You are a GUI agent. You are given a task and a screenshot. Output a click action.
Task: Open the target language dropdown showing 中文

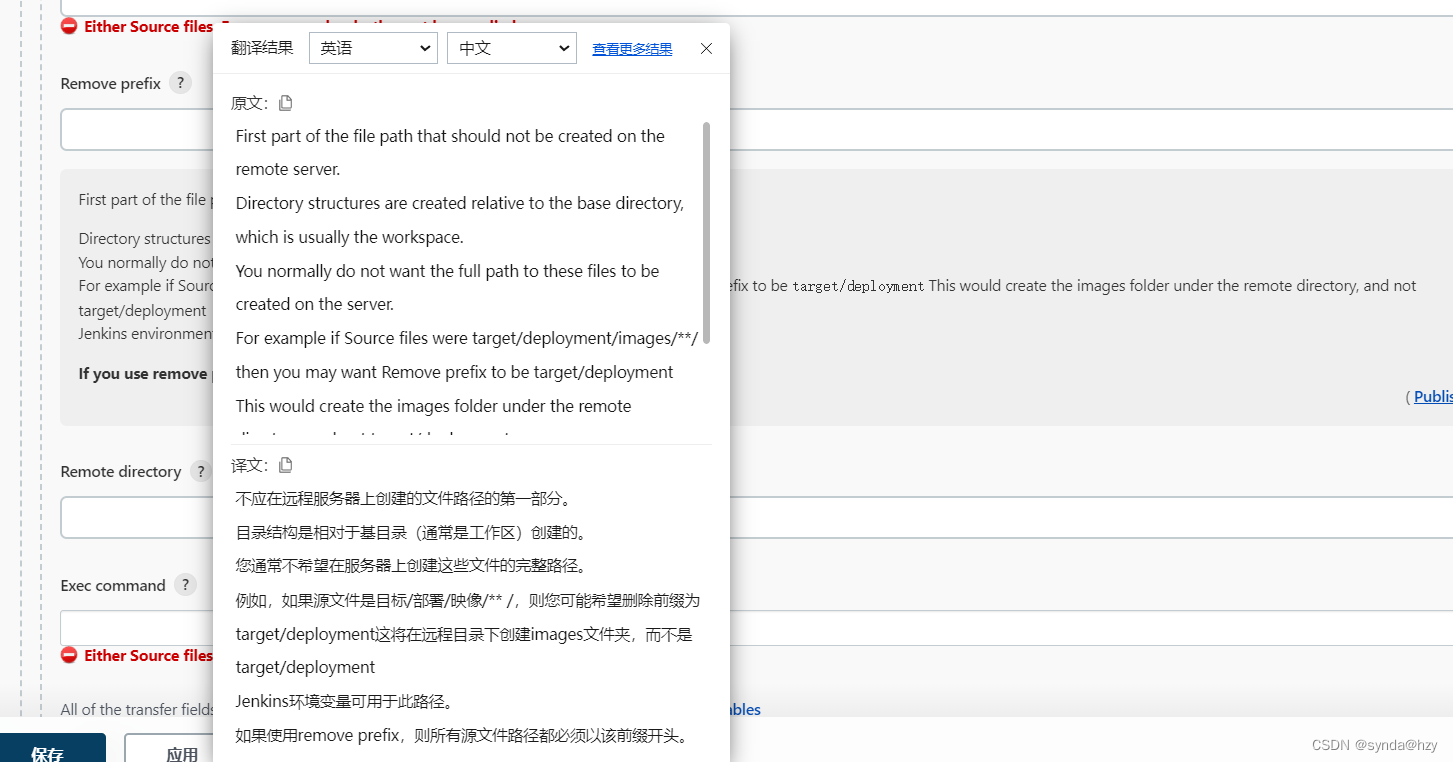point(512,48)
